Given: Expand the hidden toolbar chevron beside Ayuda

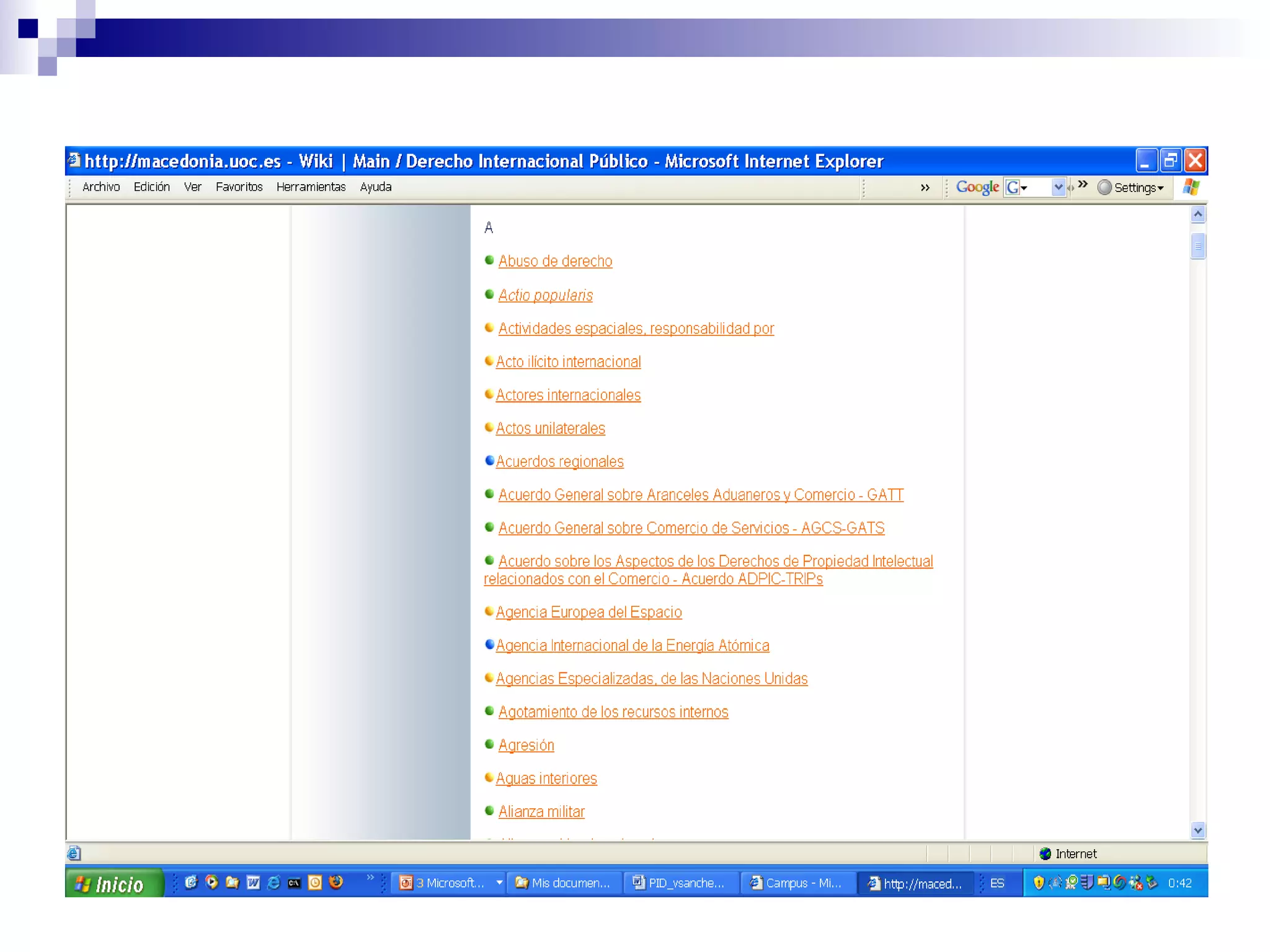Looking at the screenshot, I should (925, 188).
